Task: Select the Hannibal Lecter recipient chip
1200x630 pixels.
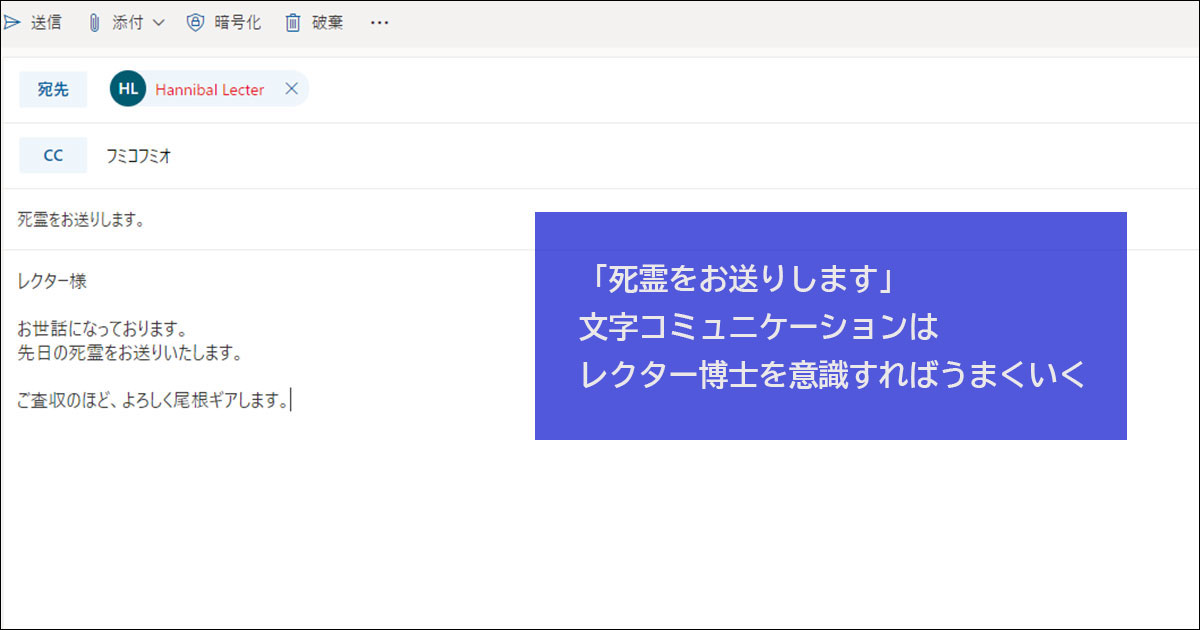Action: point(208,88)
